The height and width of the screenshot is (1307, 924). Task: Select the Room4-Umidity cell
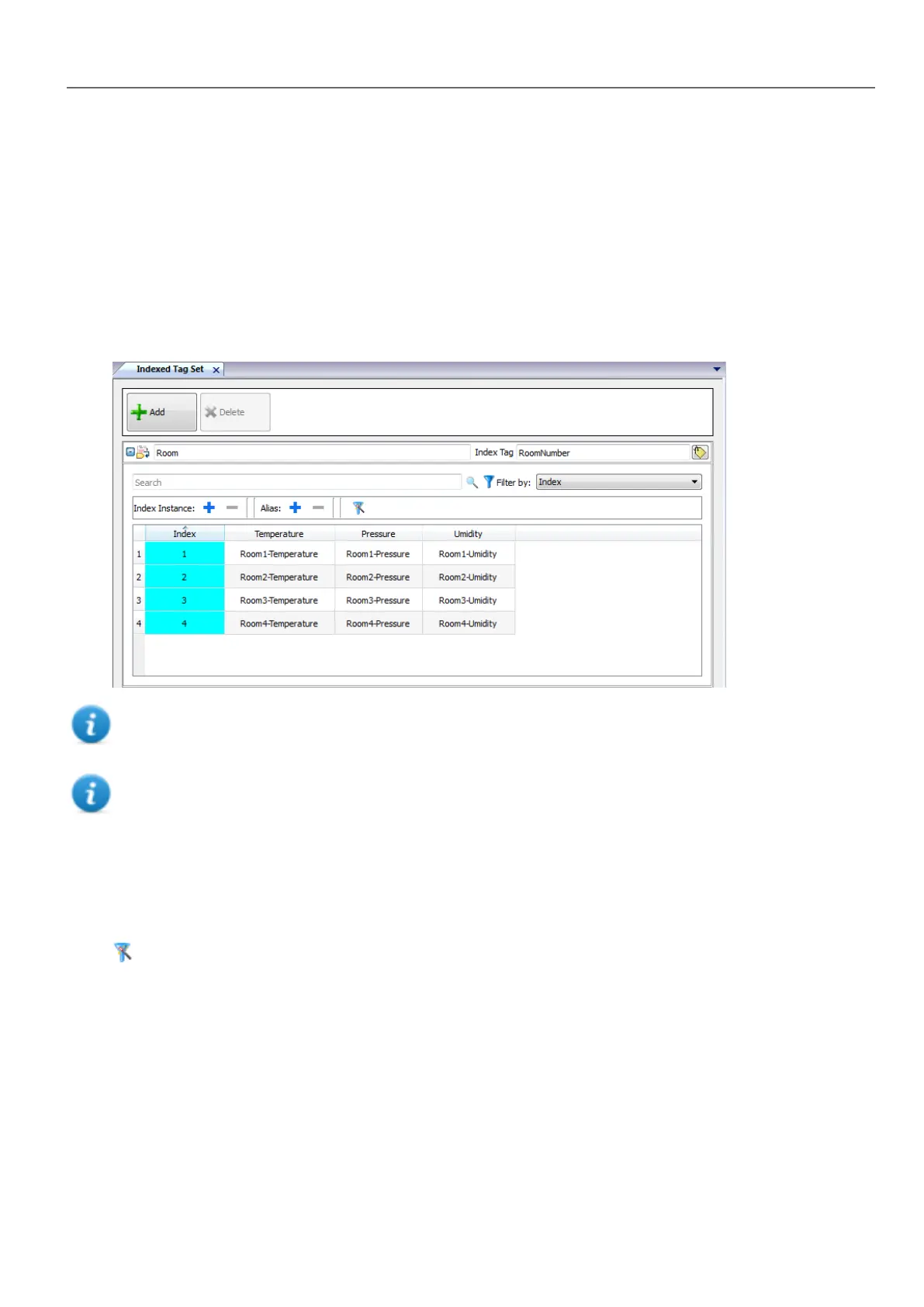[x=469, y=623]
